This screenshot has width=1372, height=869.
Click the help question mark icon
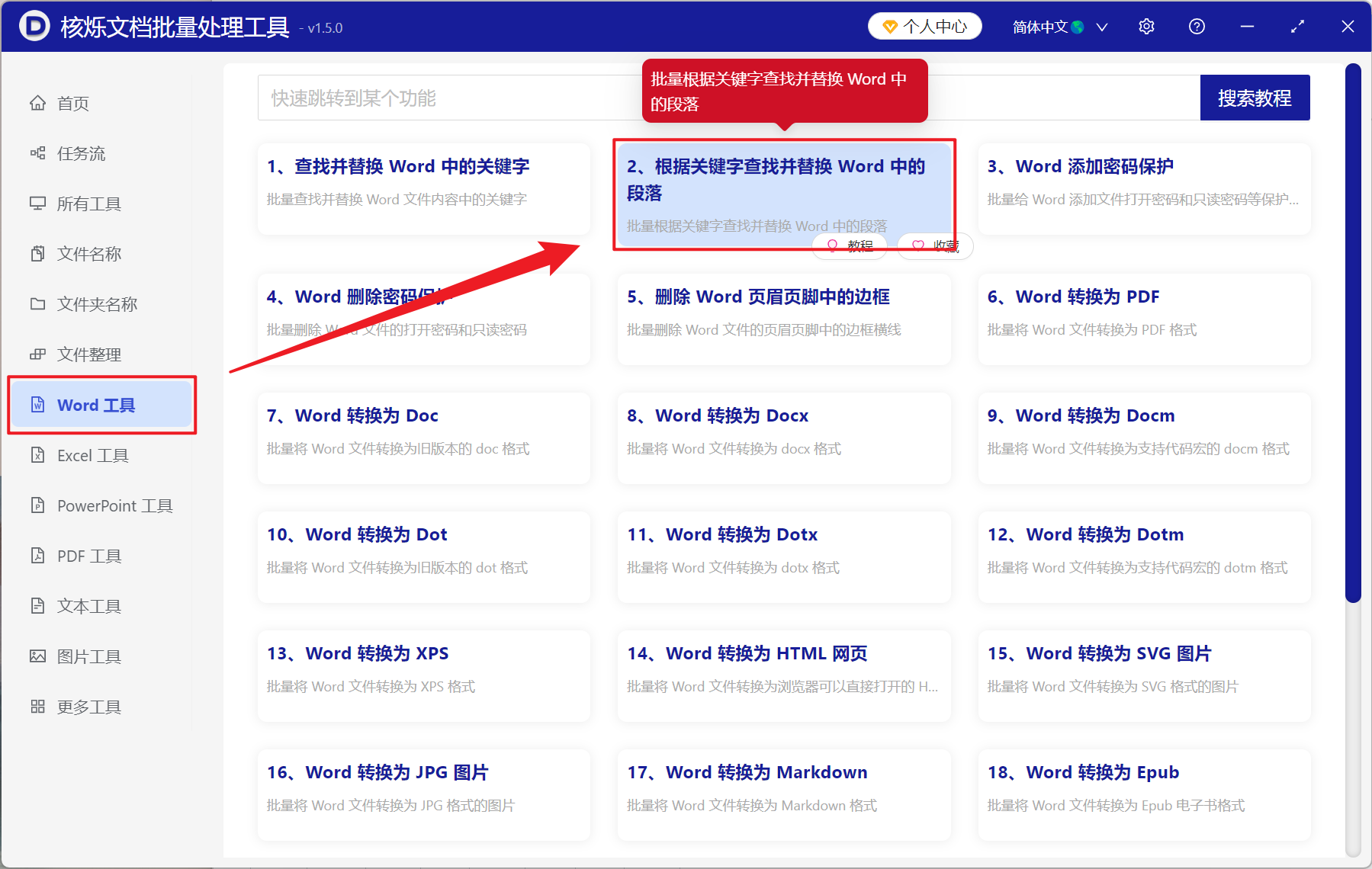[1196, 26]
